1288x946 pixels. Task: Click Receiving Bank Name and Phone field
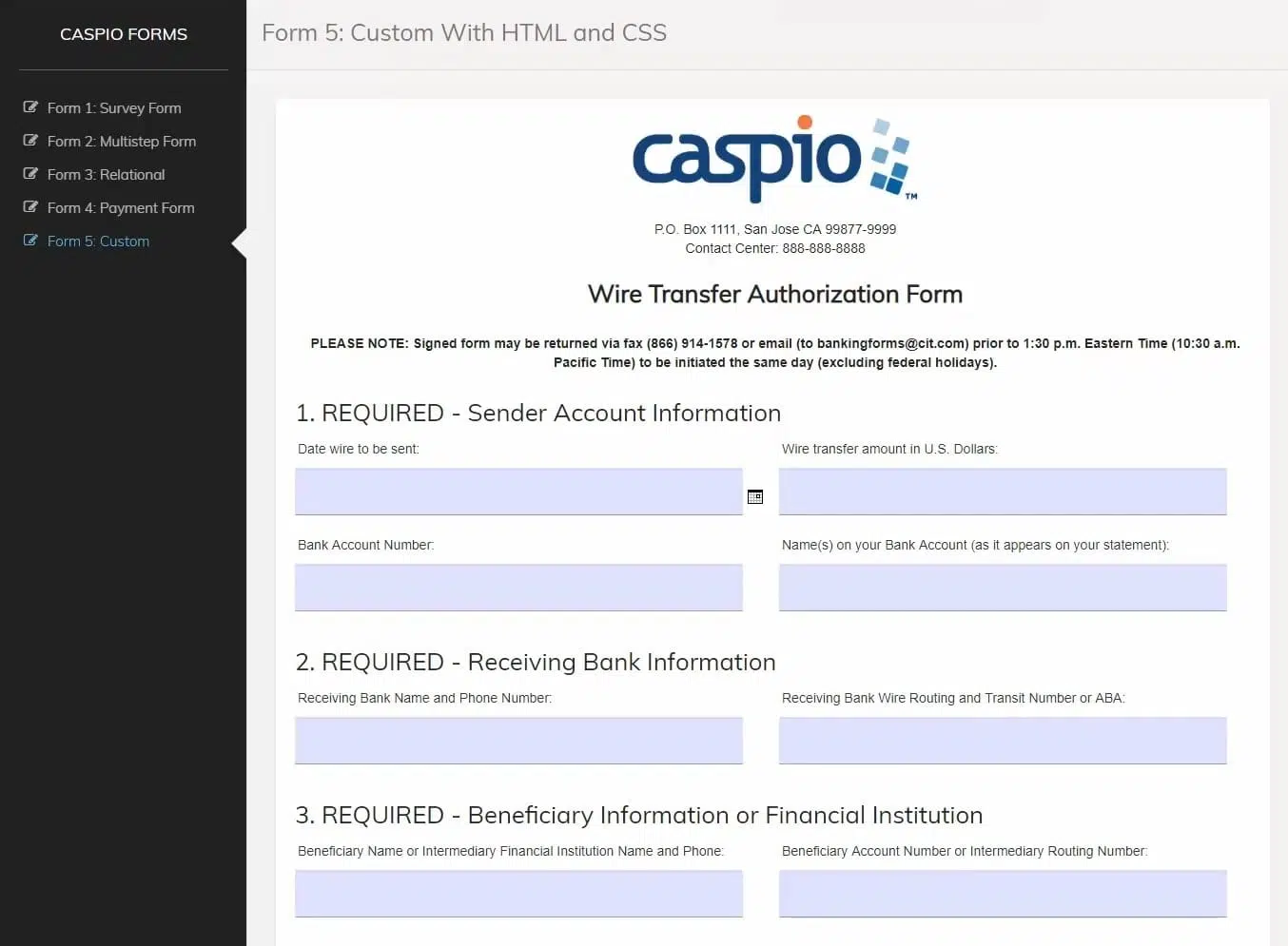518,741
